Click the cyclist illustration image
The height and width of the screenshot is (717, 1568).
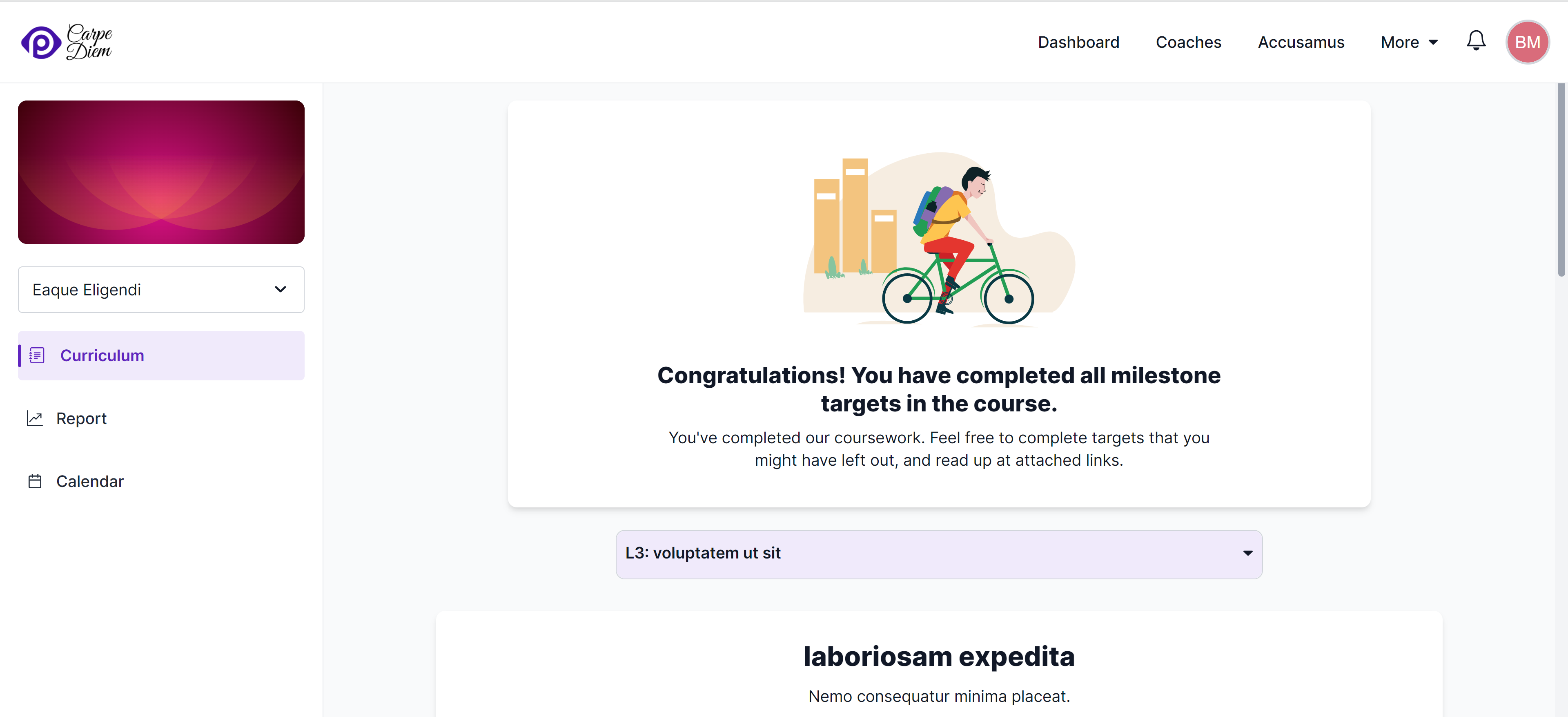[940, 241]
